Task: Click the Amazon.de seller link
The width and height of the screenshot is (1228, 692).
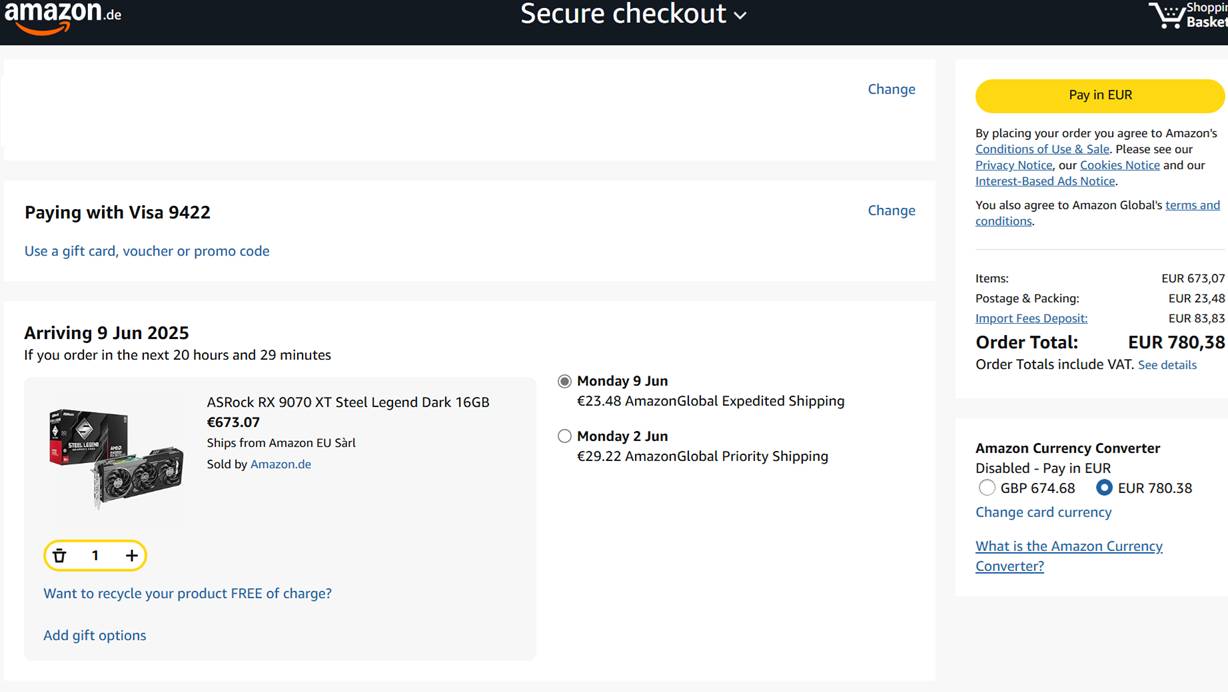Action: [280, 464]
